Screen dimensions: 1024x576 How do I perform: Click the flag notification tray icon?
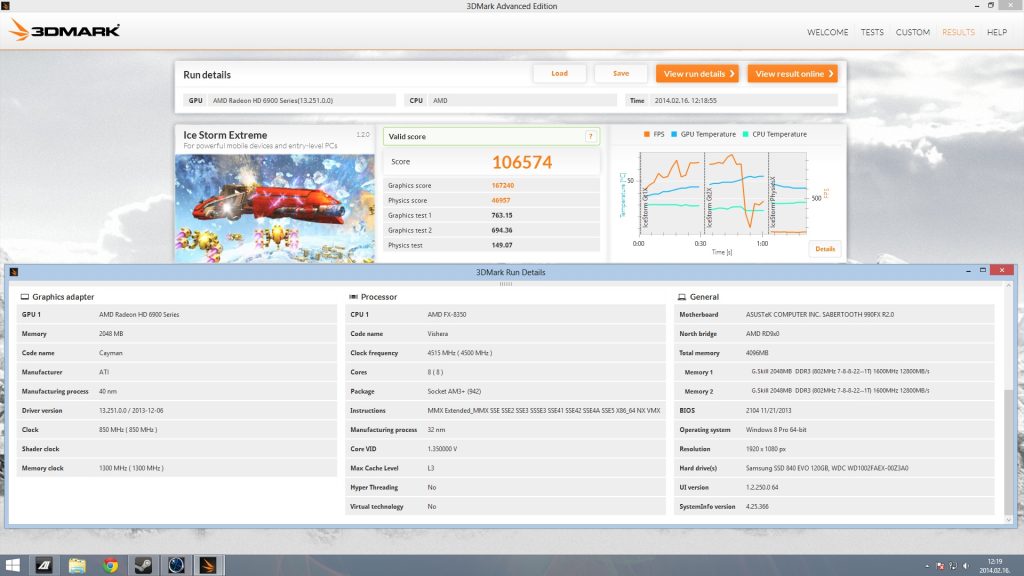tap(940, 566)
